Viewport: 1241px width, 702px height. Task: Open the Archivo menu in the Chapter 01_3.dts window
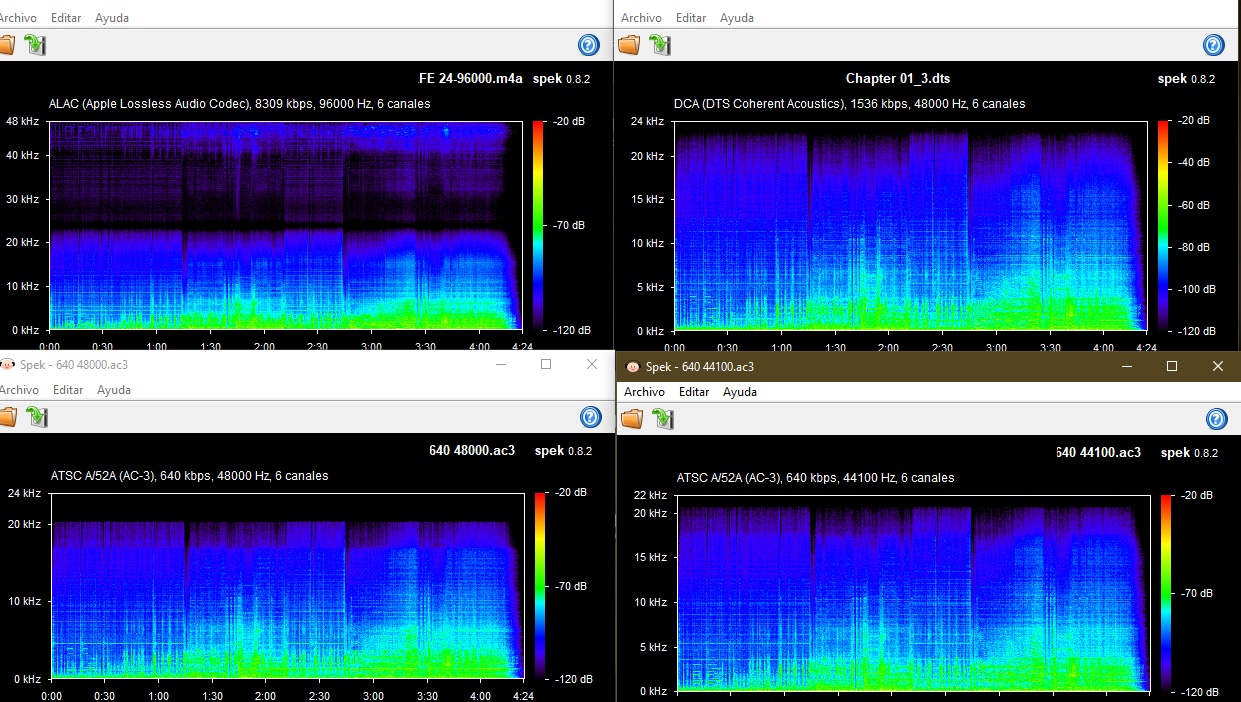point(641,18)
